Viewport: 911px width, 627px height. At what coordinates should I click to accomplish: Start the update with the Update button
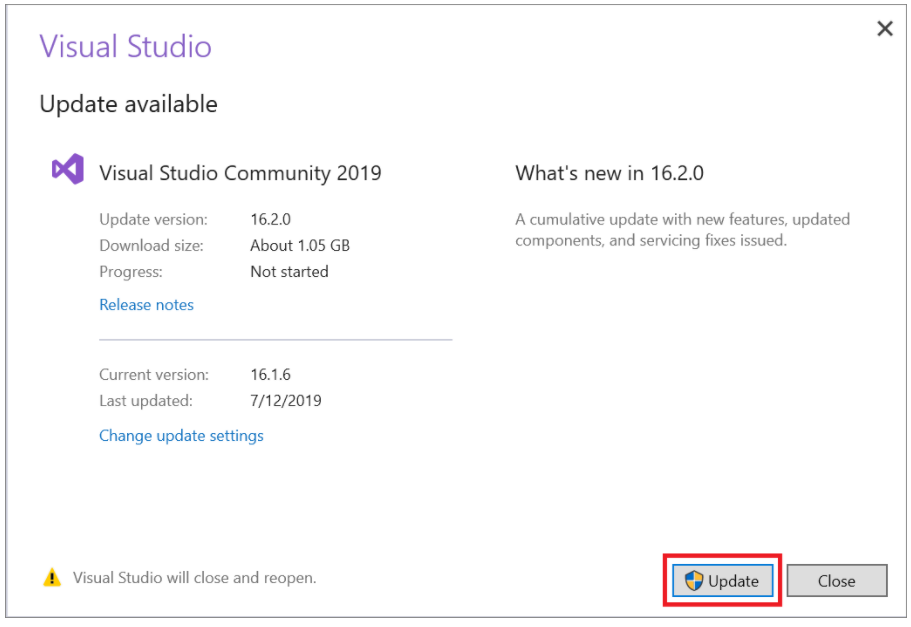[x=722, y=580]
